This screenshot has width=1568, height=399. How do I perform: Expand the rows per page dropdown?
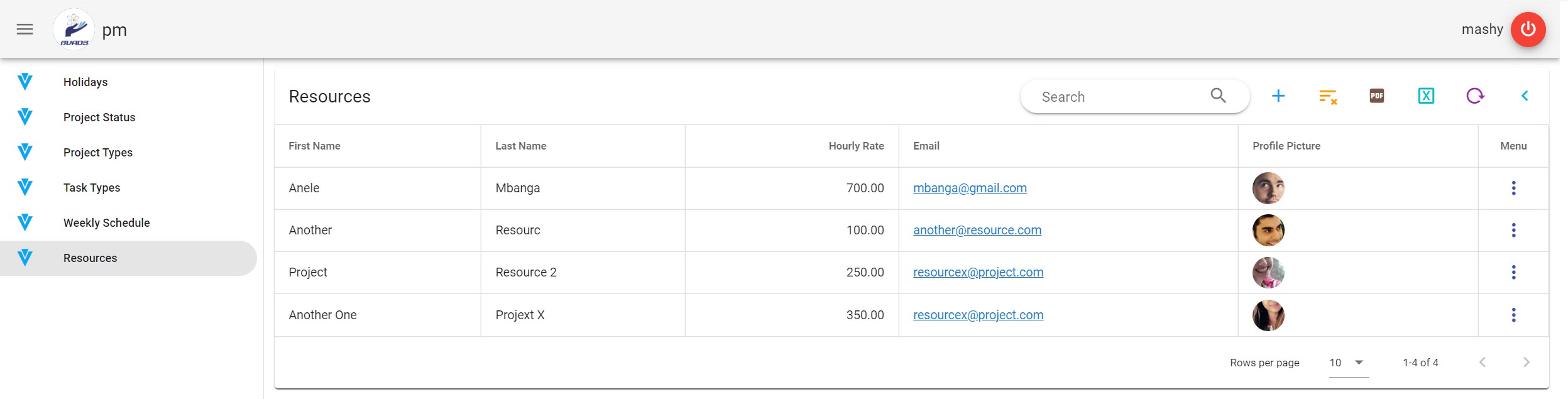coord(1359,363)
